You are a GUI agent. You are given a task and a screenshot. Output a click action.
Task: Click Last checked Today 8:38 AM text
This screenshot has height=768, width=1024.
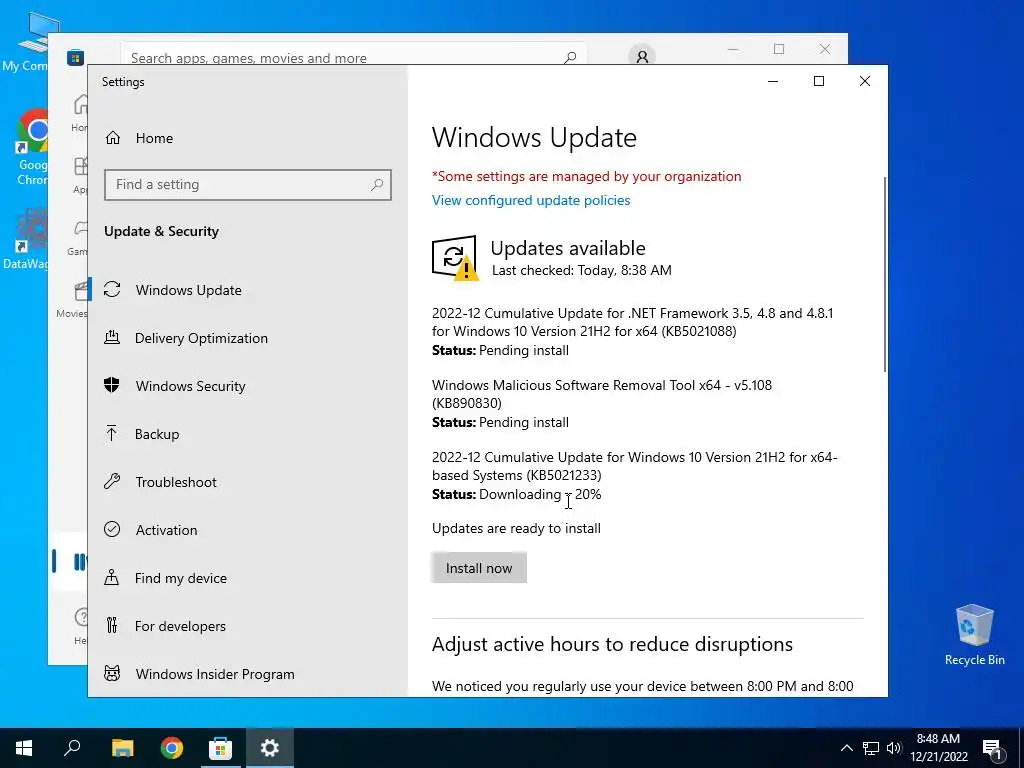(581, 270)
